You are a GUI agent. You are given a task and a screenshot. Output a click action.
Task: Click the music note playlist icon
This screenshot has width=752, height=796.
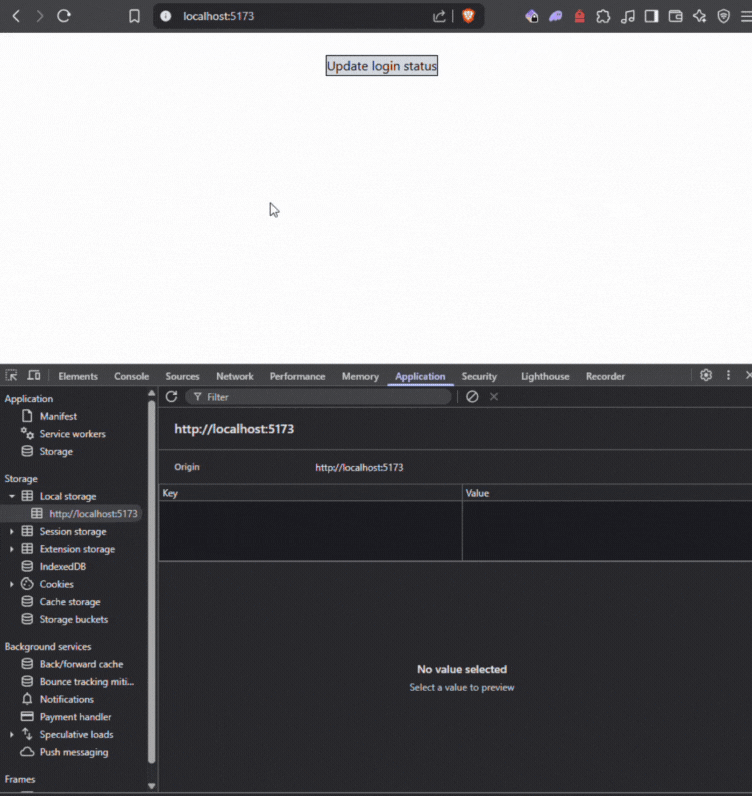tap(628, 16)
